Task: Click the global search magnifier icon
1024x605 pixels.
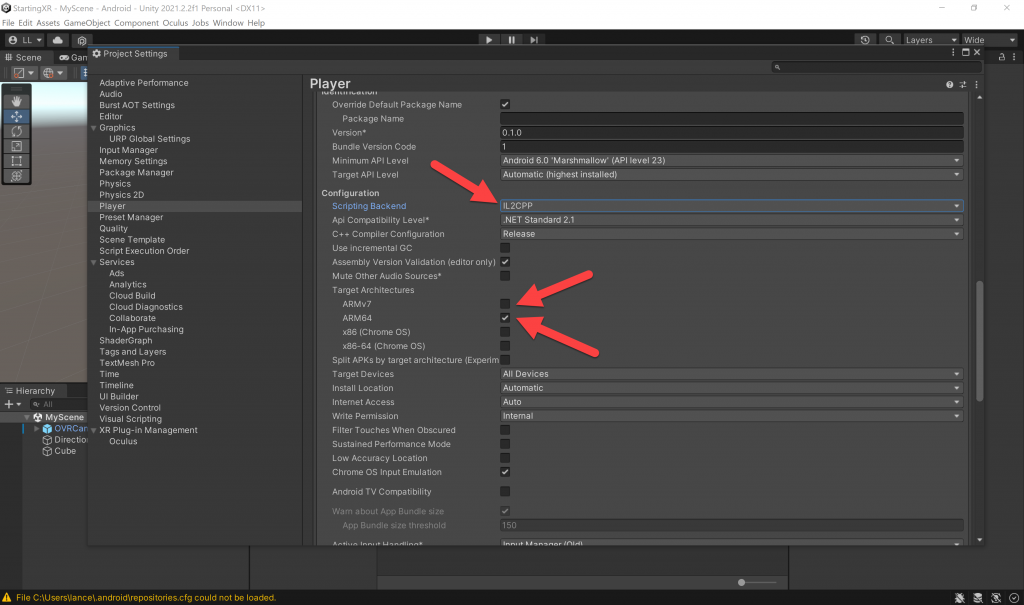Action: click(889, 40)
